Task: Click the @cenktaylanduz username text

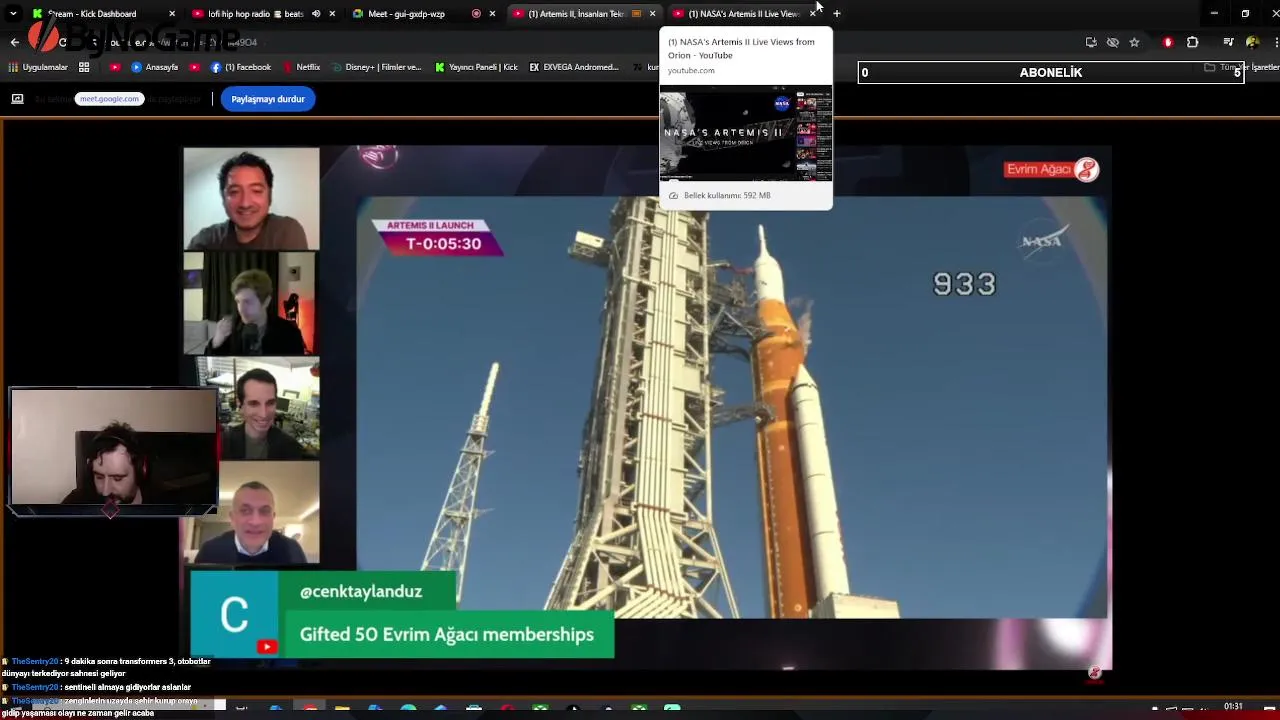Action: 361,591
